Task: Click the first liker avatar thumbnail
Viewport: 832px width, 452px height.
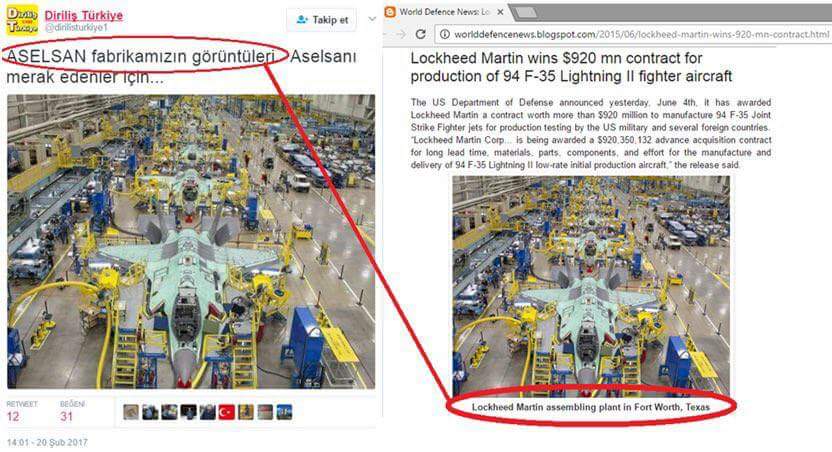Action: [131, 412]
